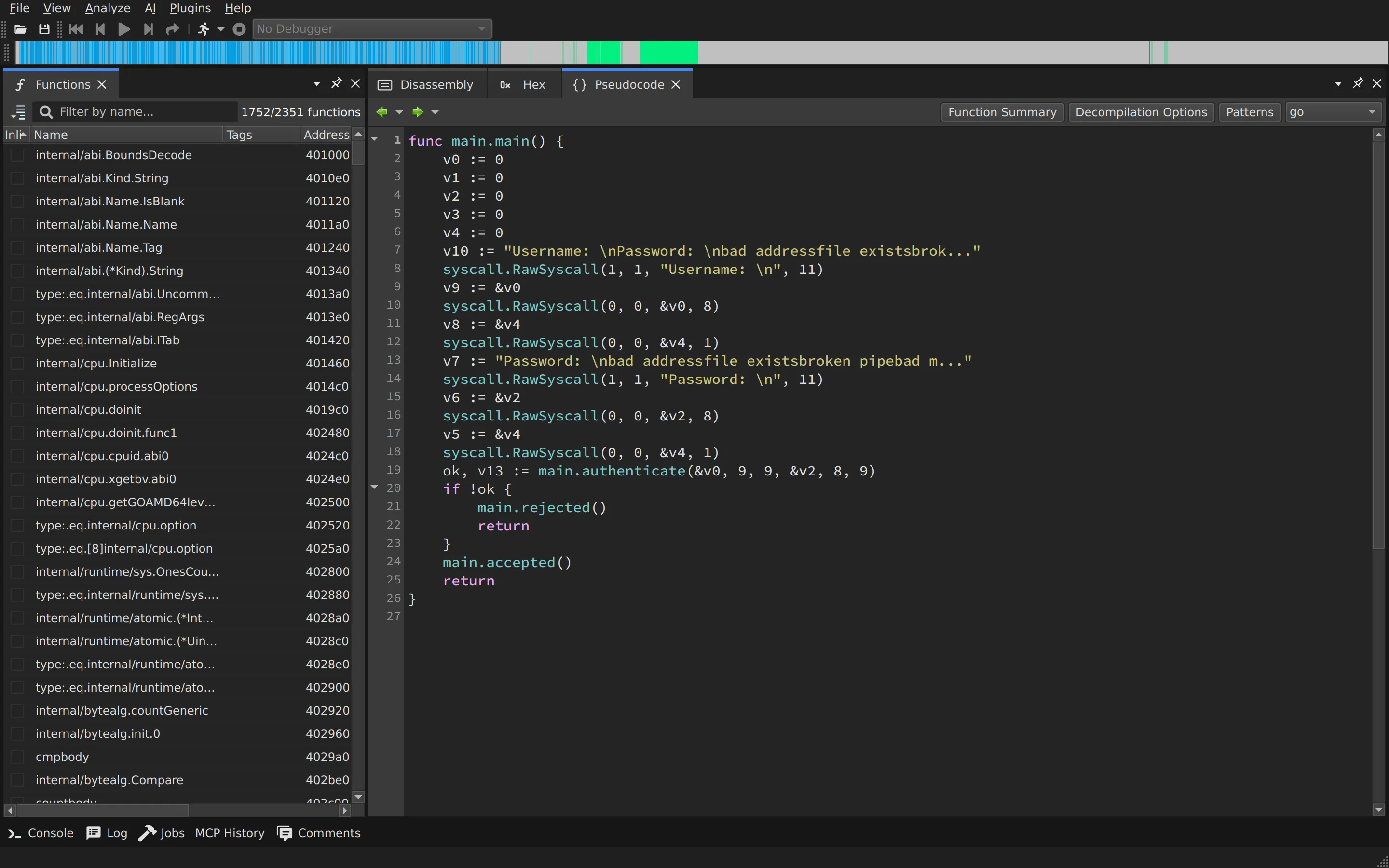Stop debugger with stop icon
1389x868 pixels.
(239, 29)
